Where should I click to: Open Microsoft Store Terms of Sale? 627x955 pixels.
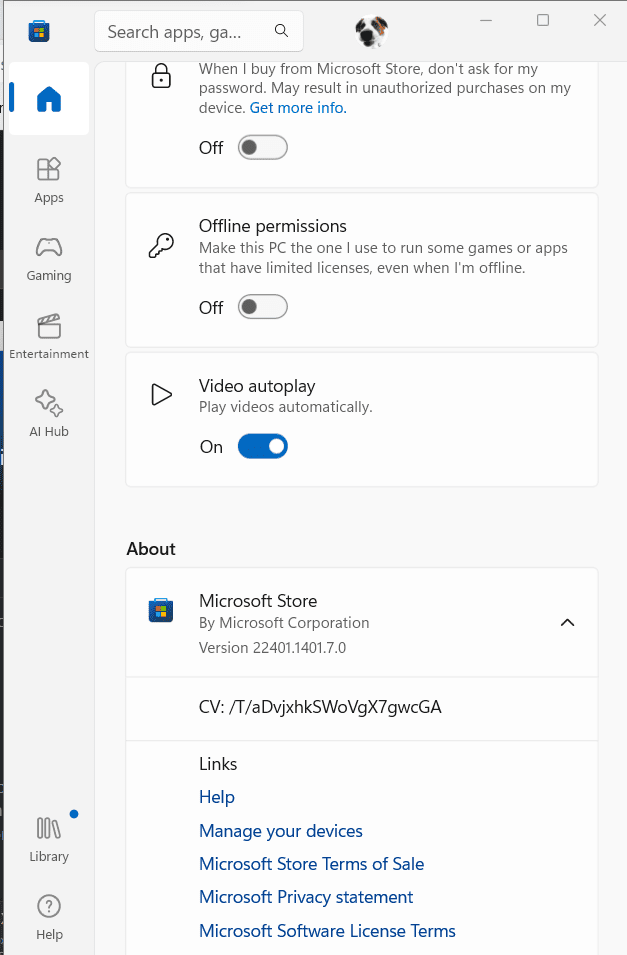pyautogui.click(x=311, y=864)
